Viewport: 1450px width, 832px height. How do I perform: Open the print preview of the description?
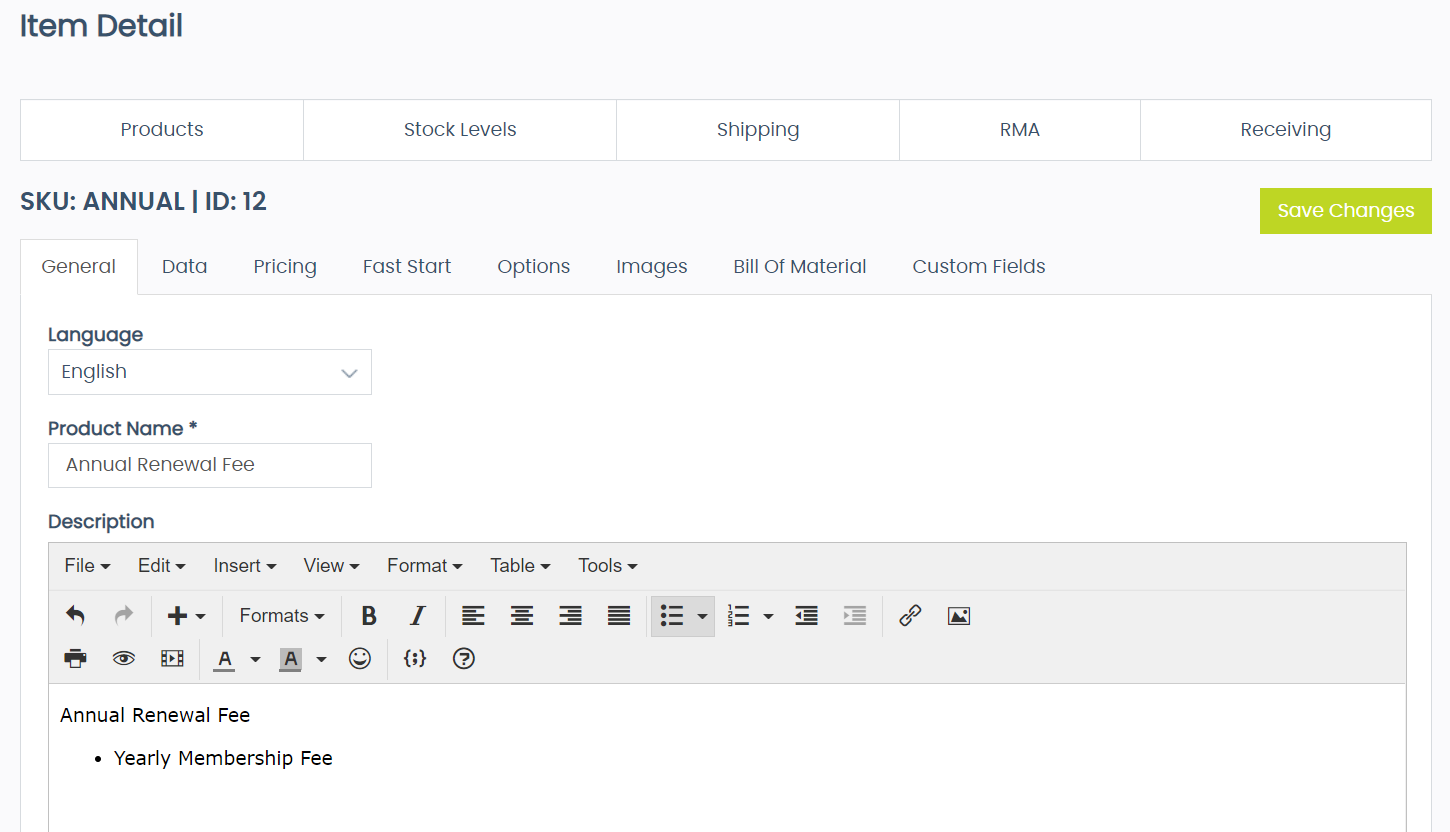pos(75,658)
